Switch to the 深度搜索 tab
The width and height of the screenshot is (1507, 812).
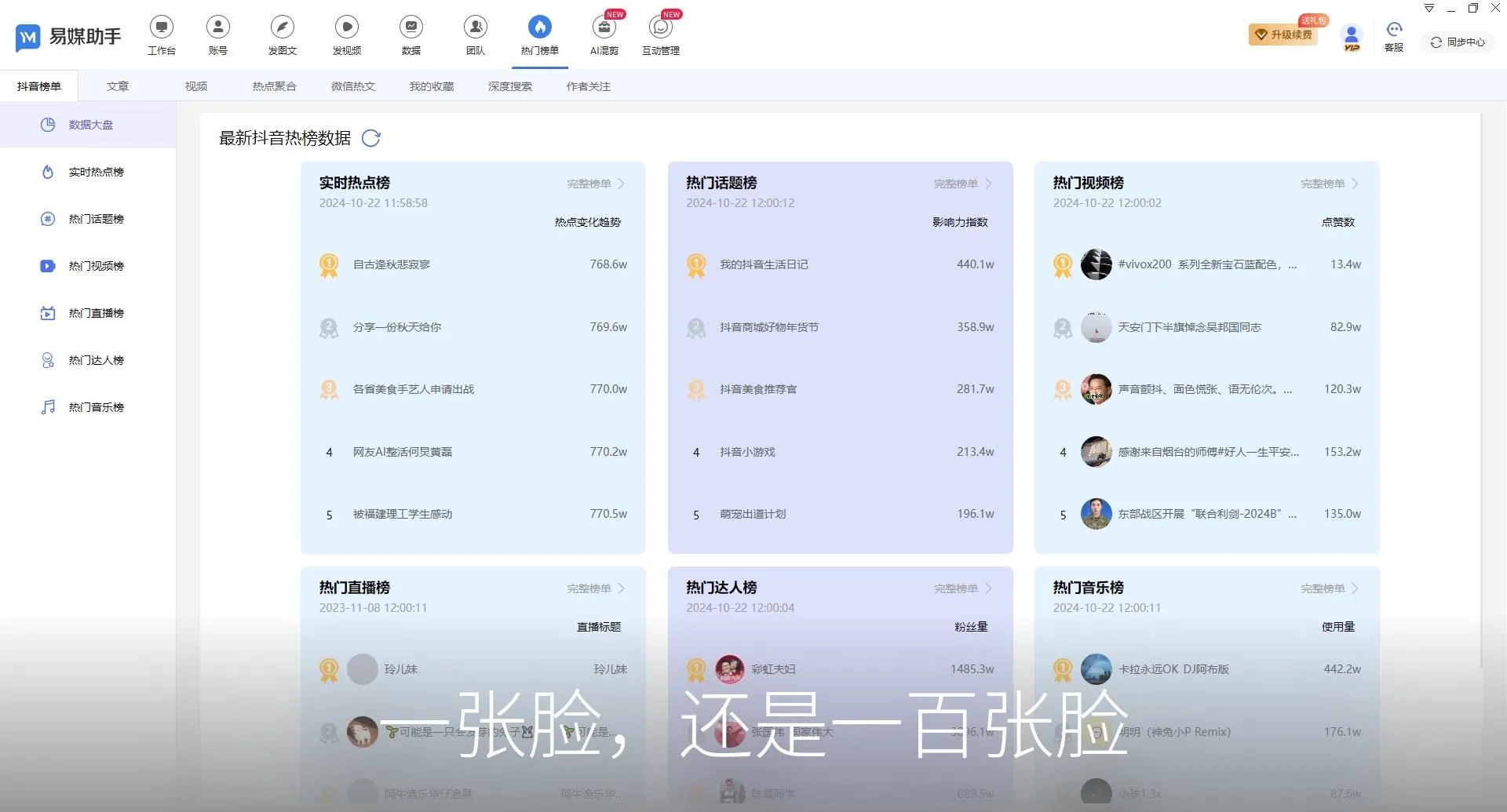pos(510,86)
